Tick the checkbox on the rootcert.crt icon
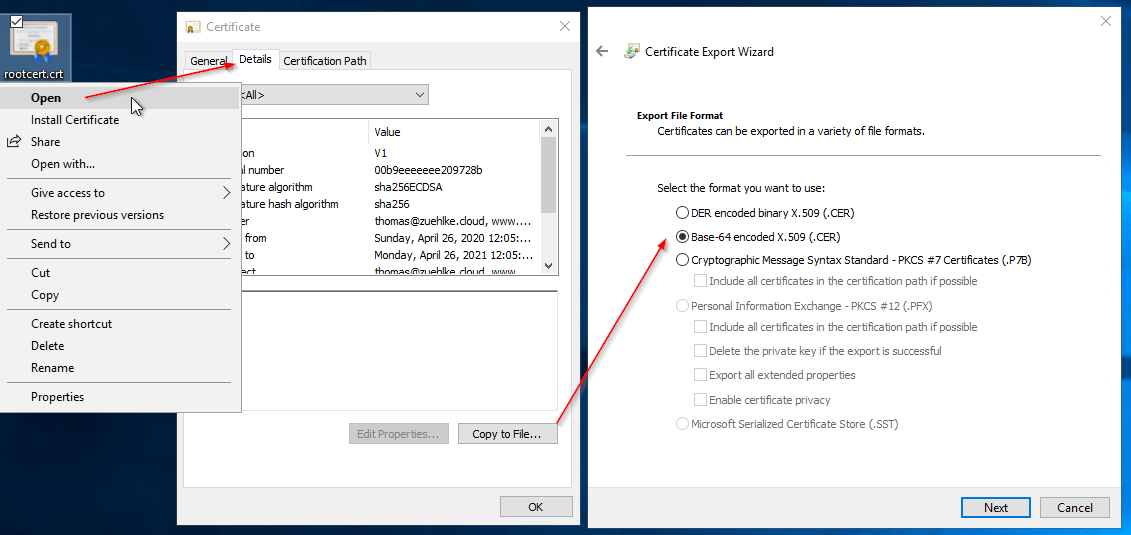 [x=16, y=21]
